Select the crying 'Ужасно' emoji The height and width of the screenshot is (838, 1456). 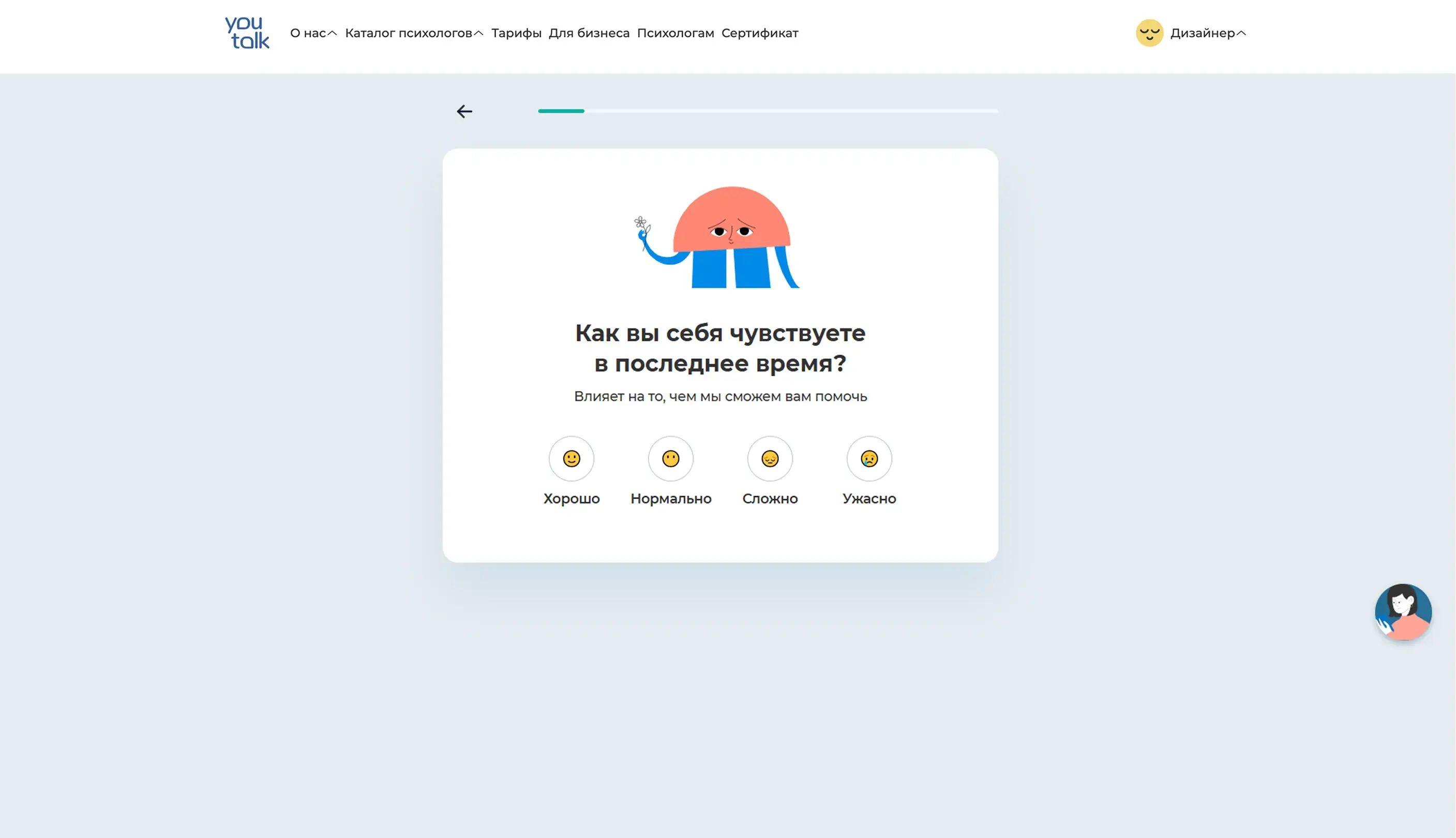pos(869,459)
